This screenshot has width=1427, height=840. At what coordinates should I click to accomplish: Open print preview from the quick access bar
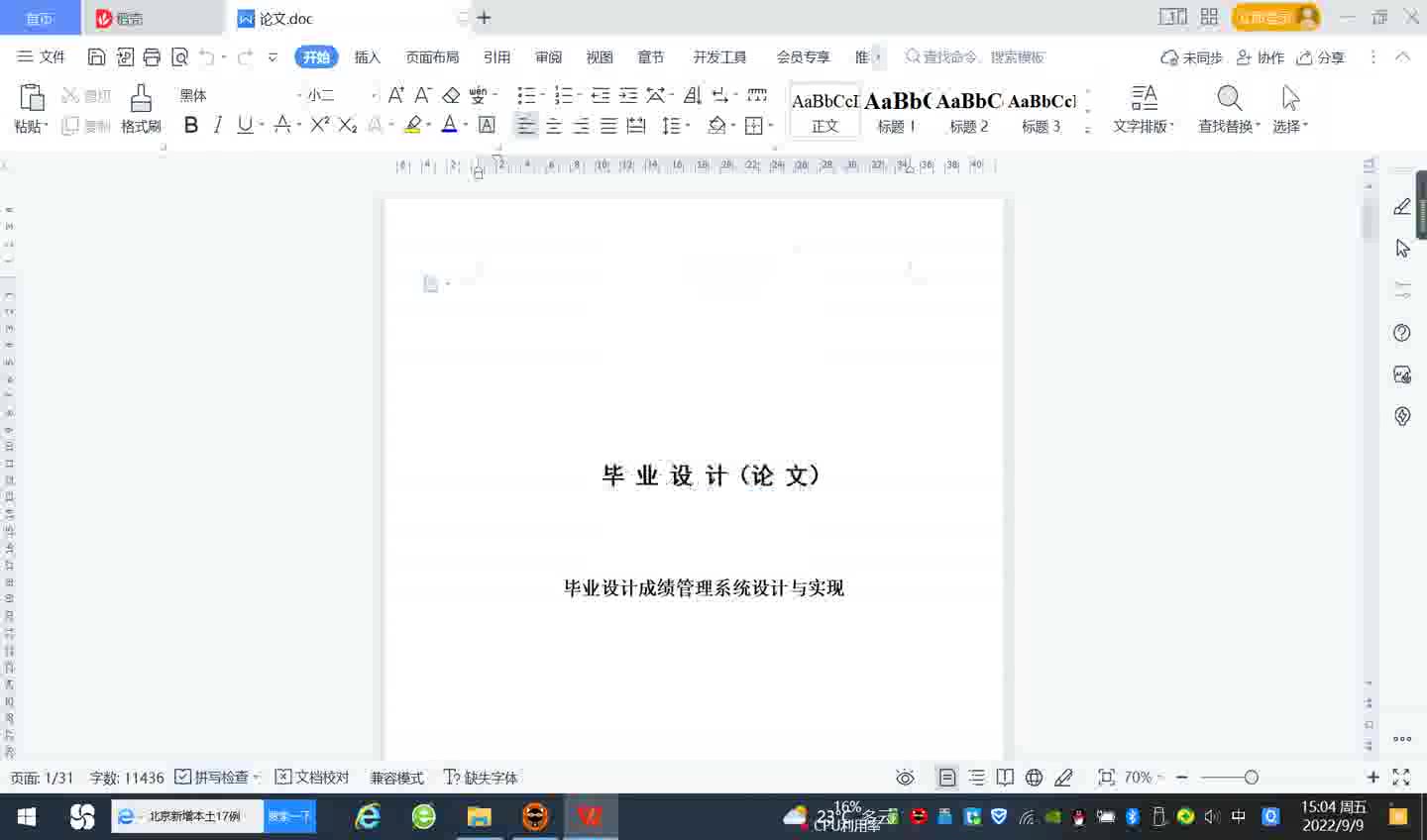[179, 56]
